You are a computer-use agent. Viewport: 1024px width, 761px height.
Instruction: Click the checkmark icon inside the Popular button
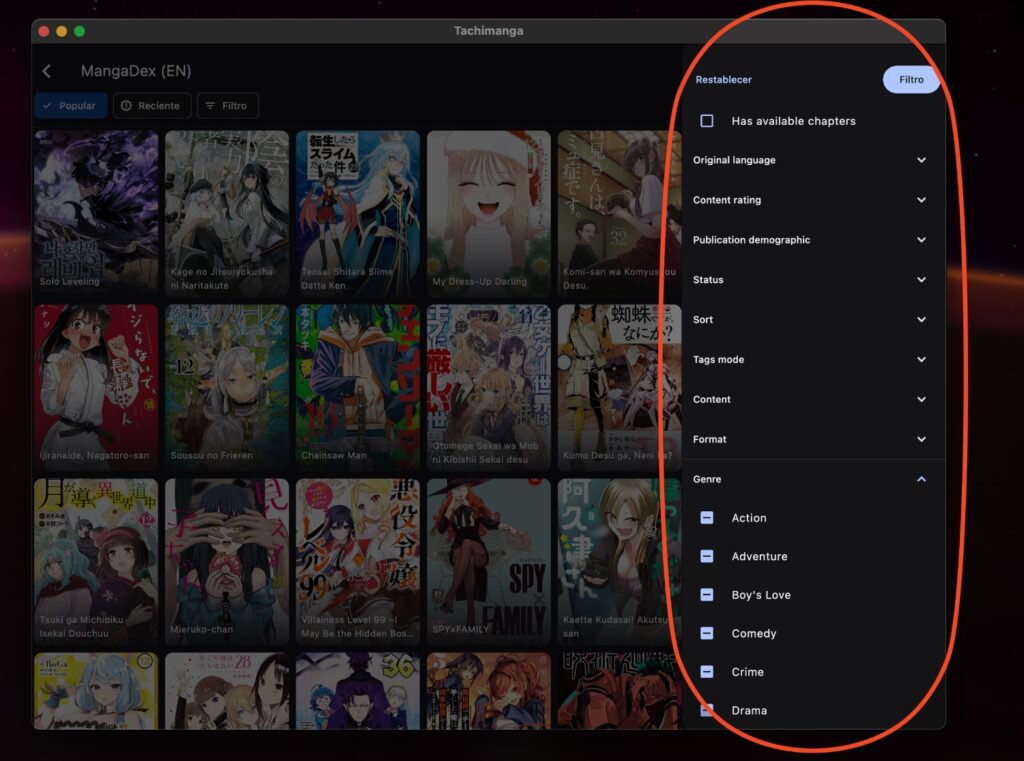coord(48,105)
